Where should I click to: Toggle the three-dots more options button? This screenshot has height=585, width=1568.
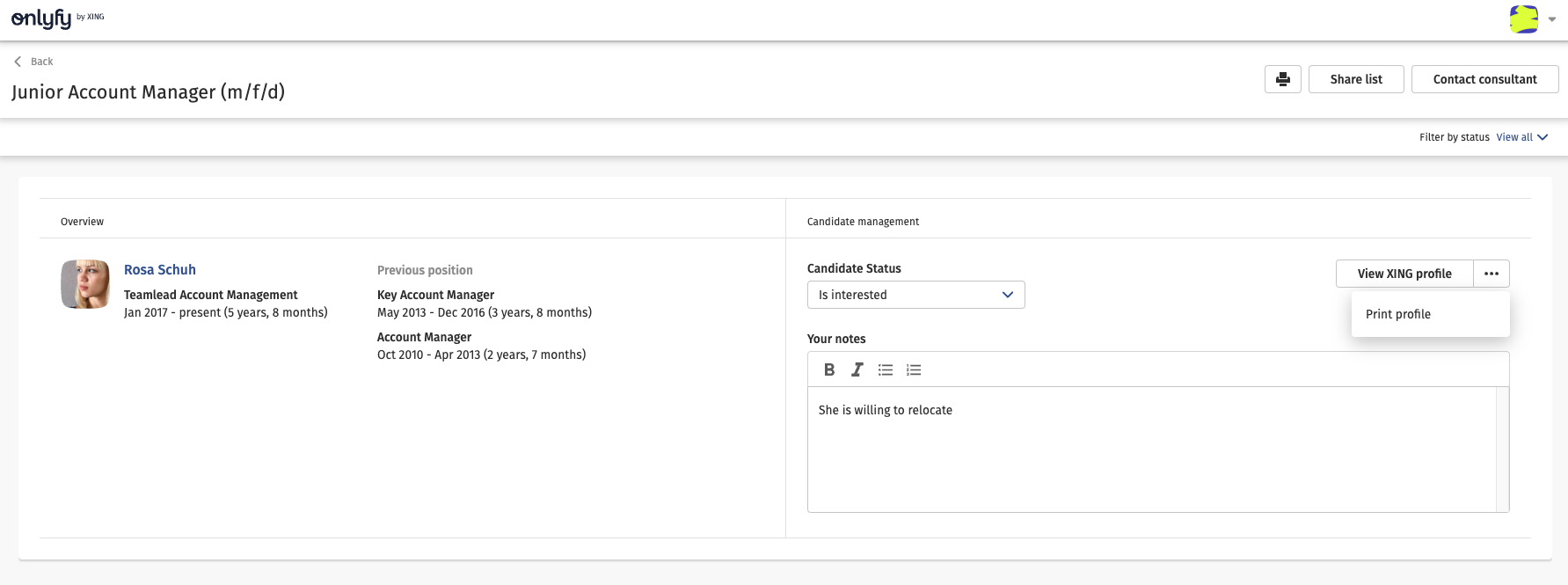(1491, 274)
